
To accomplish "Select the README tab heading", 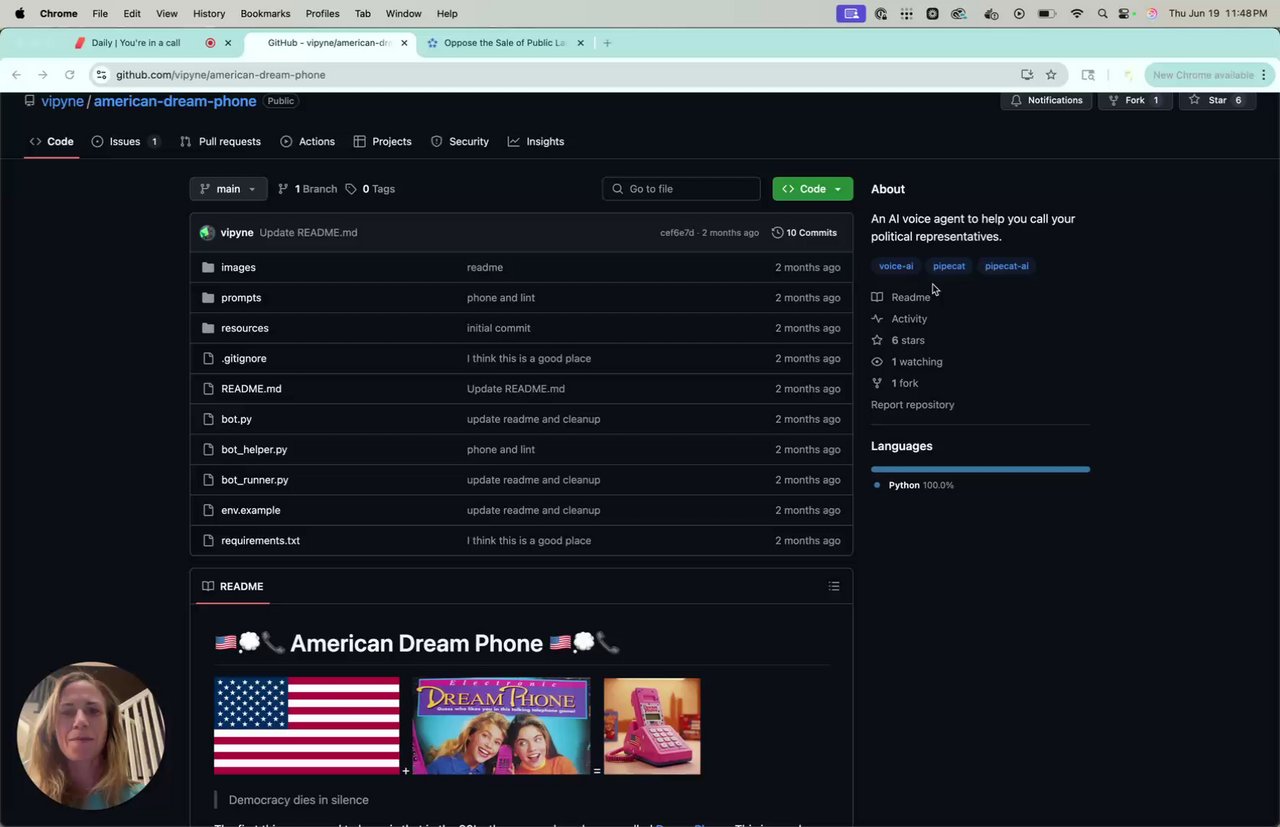I will [x=232, y=587].
